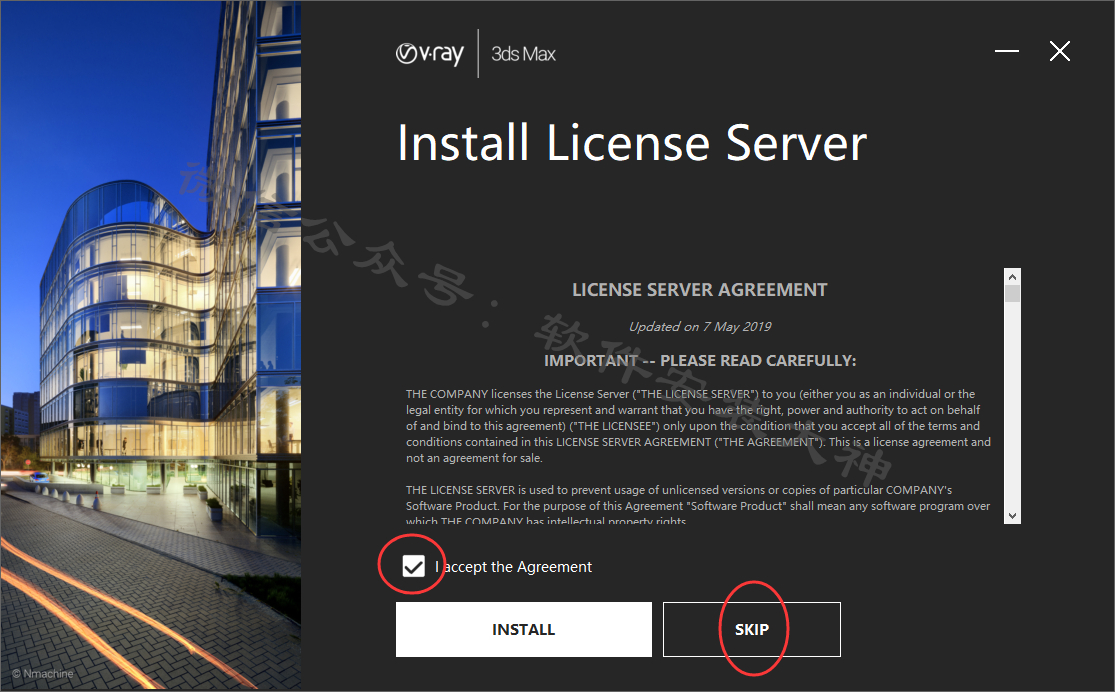
Task: Minimize the V-Ray installer window
Action: (x=1007, y=51)
